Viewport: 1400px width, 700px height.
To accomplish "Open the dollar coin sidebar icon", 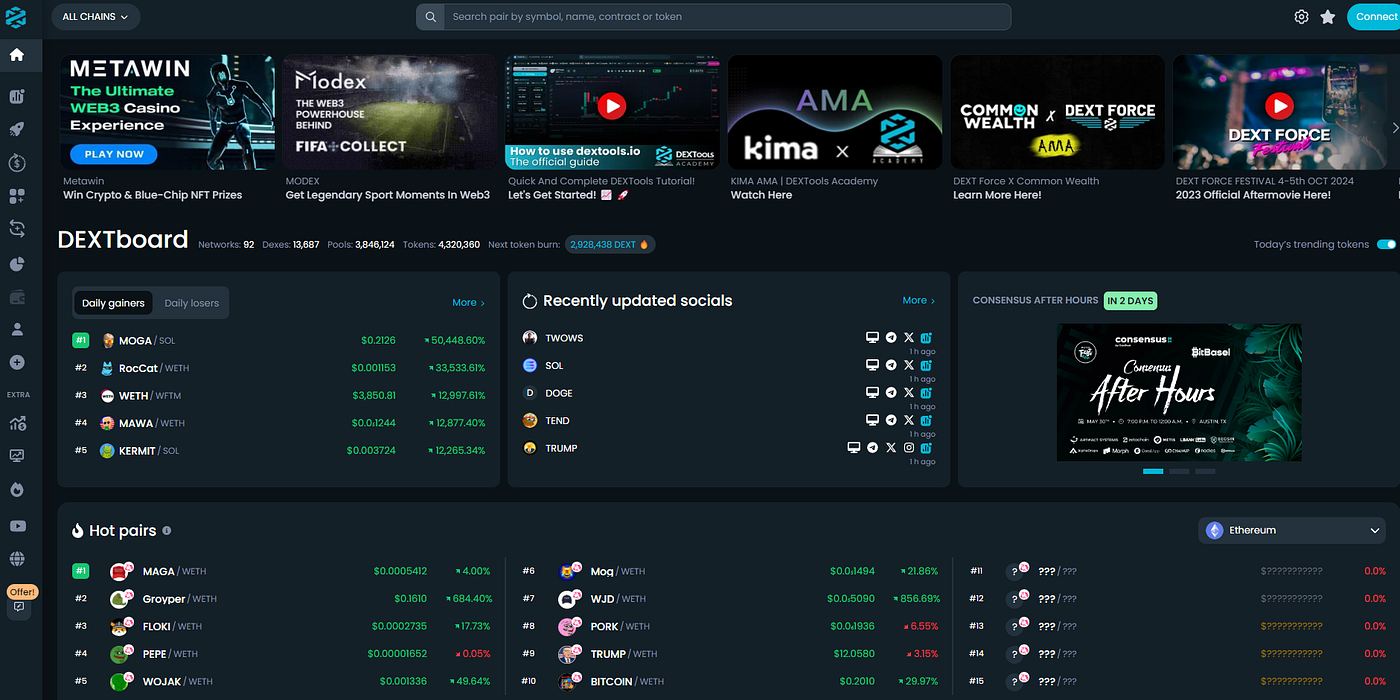I will [x=17, y=162].
